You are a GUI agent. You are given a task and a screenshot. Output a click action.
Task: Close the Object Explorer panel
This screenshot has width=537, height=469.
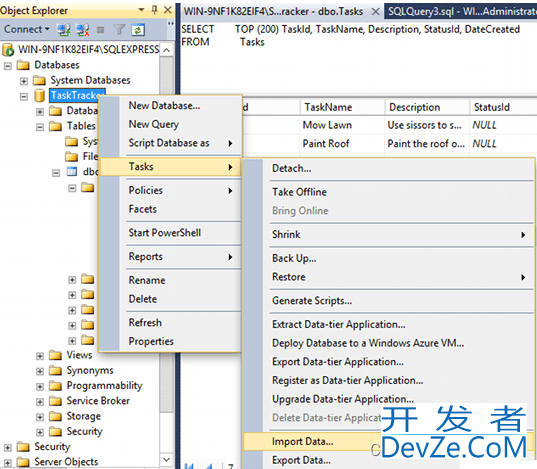[167, 10]
